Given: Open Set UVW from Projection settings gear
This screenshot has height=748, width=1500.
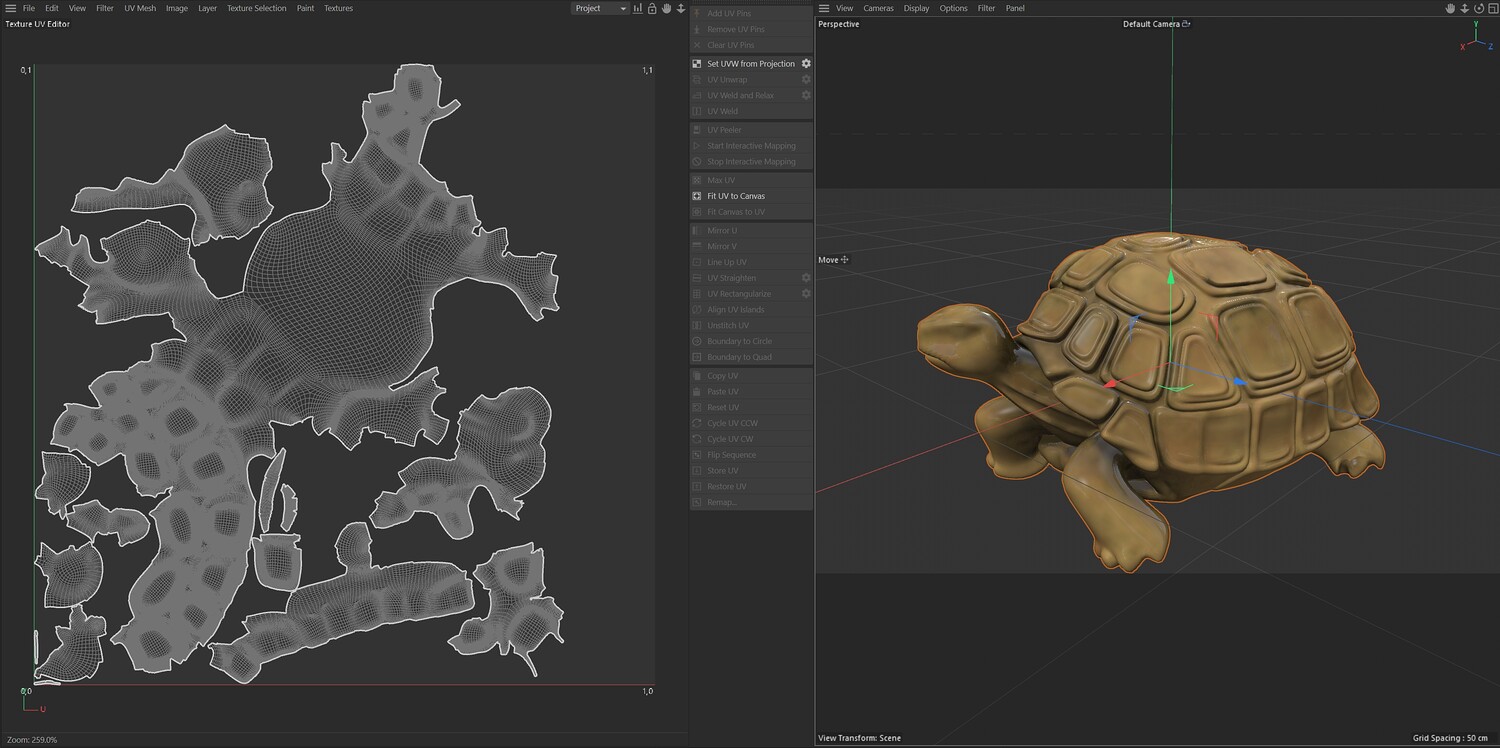Looking at the screenshot, I should [x=806, y=64].
